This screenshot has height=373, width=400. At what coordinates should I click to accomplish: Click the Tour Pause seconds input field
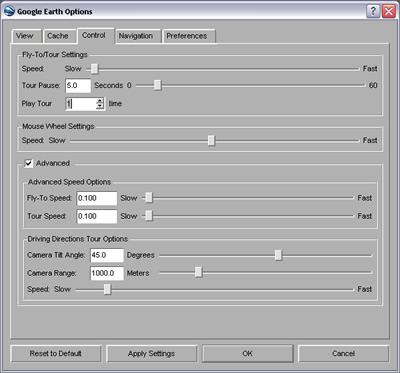pyautogui.click(x=78, y=86)
